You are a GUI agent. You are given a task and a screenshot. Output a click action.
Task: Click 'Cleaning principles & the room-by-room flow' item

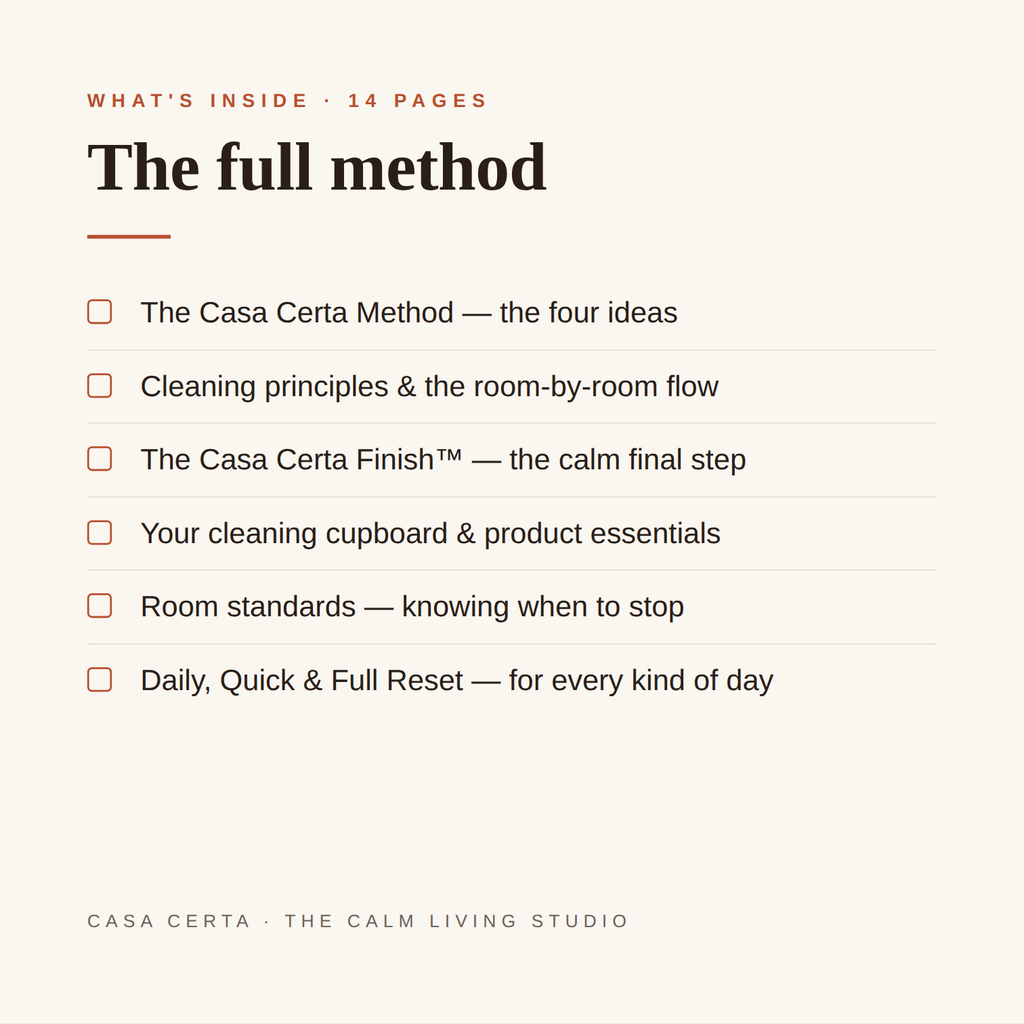[429, 387]
